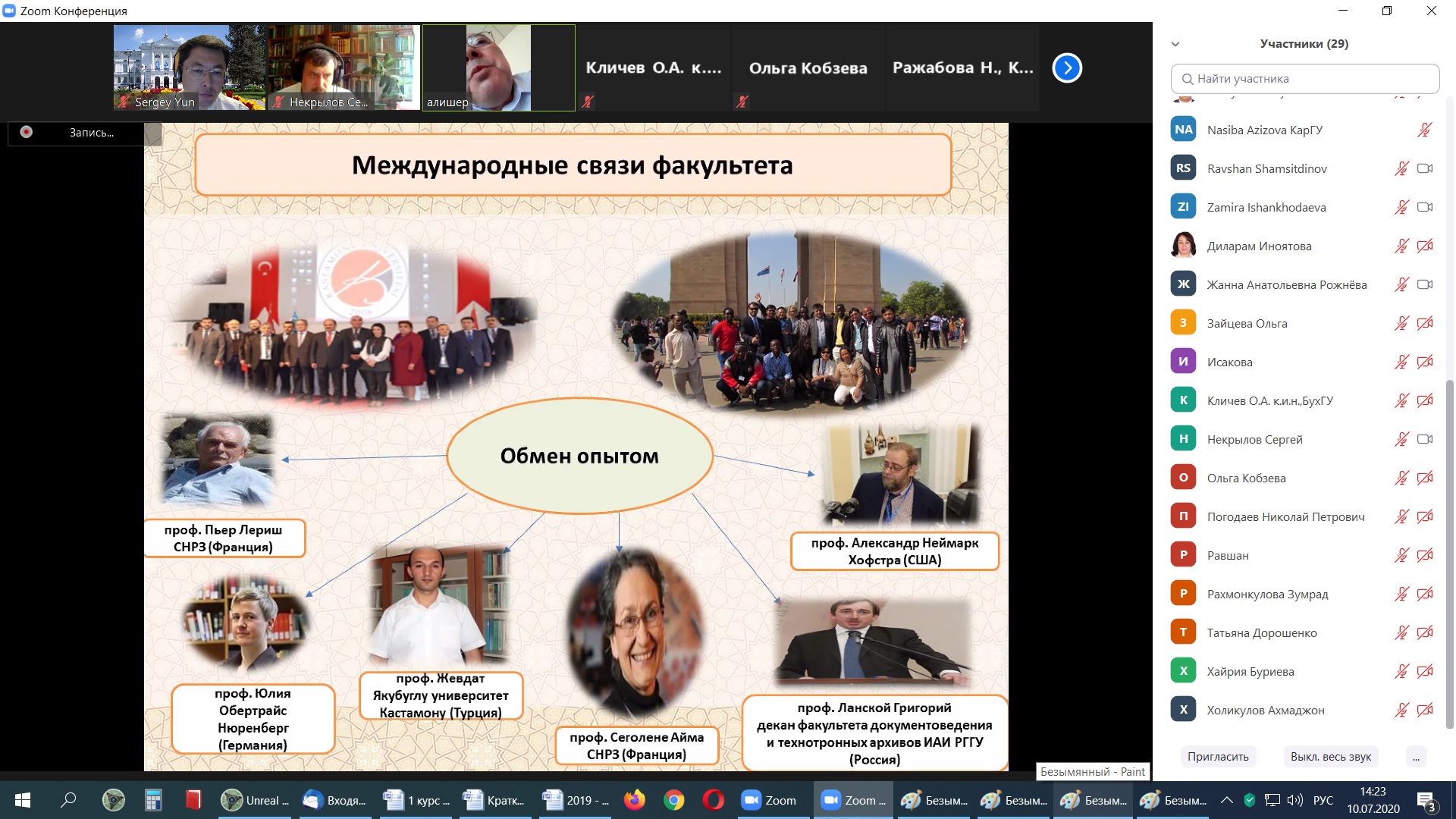Click the camera icon beside Жанна Анатольевна Рожнёва
The height and width of the screenshot is (819, 1456).
point(1424,284)
